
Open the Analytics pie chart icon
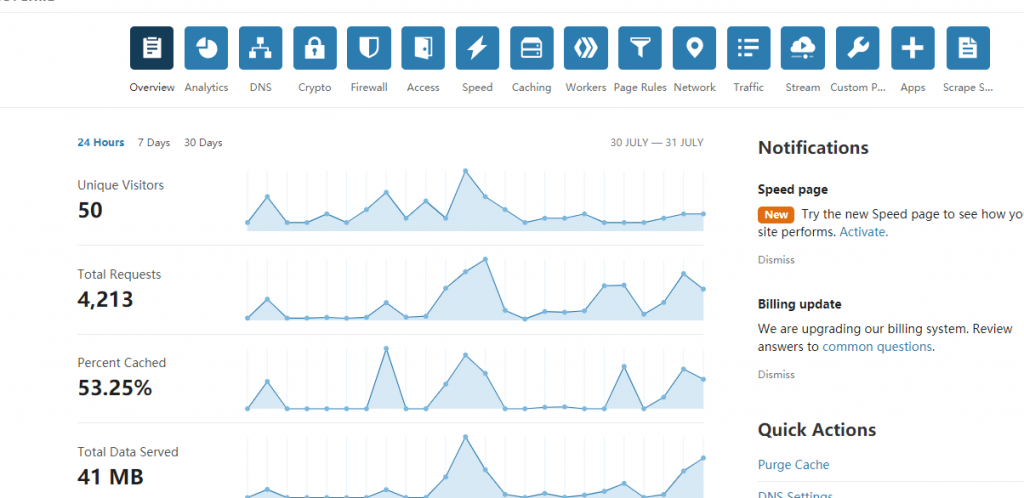(x=206, y=48)
